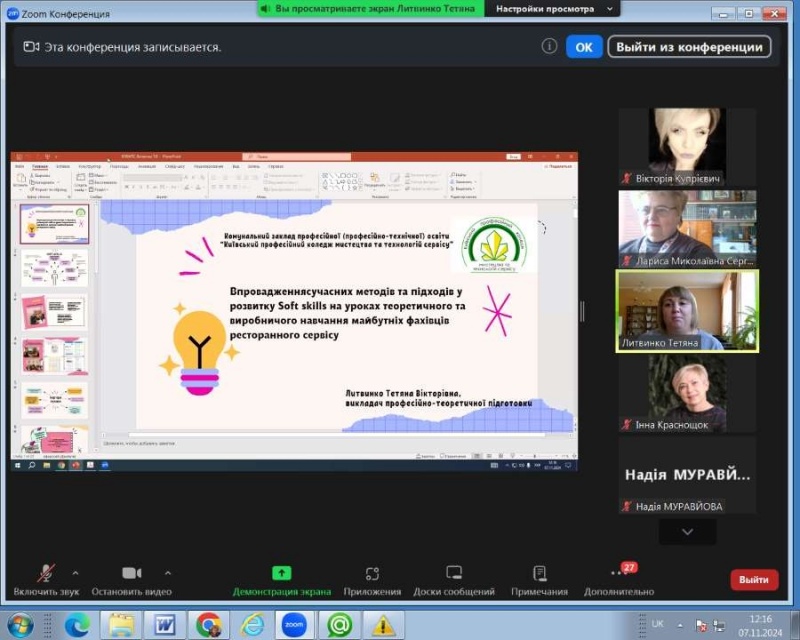
Task: Click green Демонстрация экрана share button
Action: pos(281,579)
